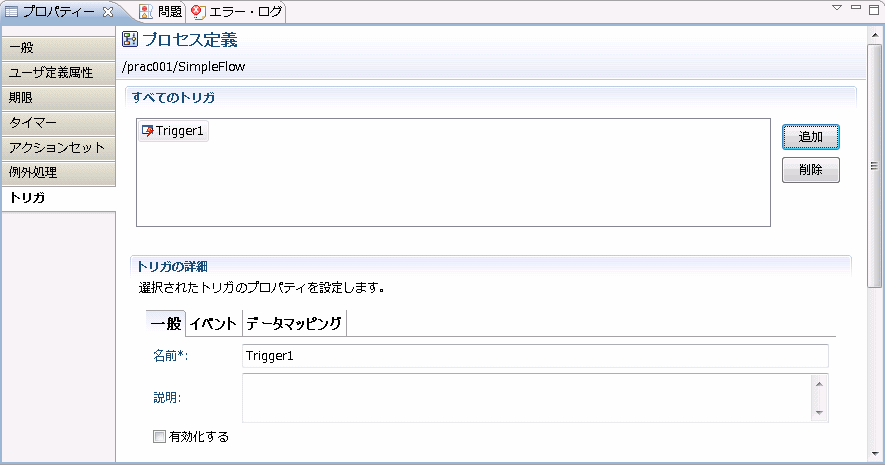Click the 説明 field down arrow
The height and width of the screenshot is (465, 885).
[819, 413]
